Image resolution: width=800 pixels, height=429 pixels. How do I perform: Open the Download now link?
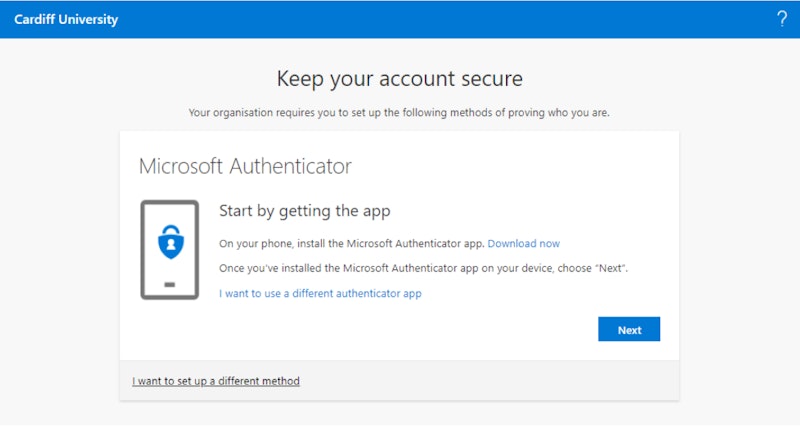pos(523,243)
